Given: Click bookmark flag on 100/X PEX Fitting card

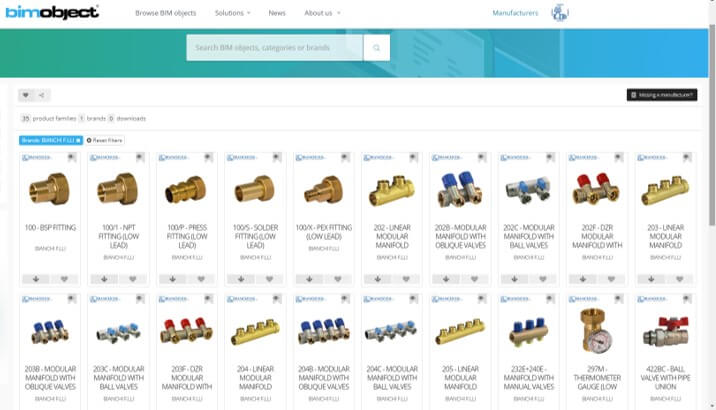Looking at the screenshot, I should point(345,158).
